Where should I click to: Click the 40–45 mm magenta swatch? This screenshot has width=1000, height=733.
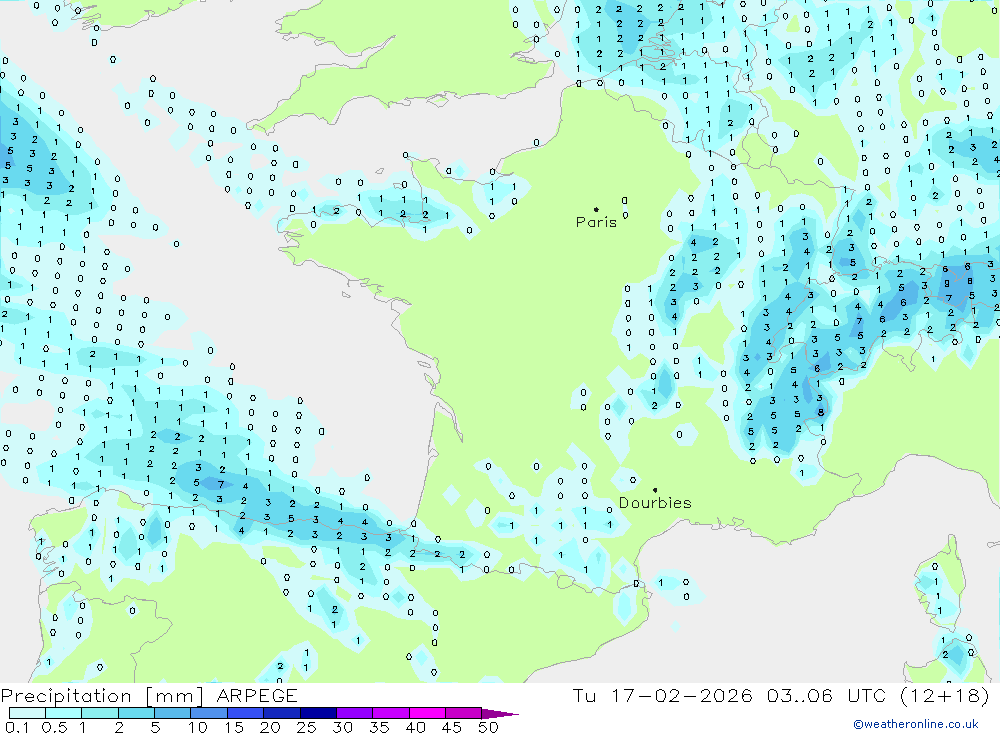(427, 713)
